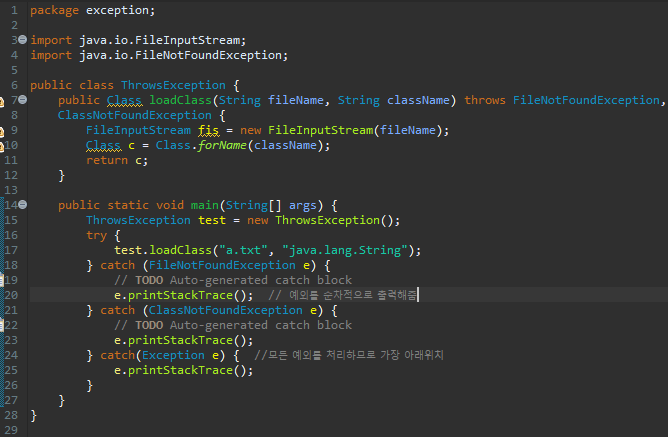Click 'Exception' in catch on line 24
The width and height of the screenshot is (668, 437).
click(x=173, y=355)
